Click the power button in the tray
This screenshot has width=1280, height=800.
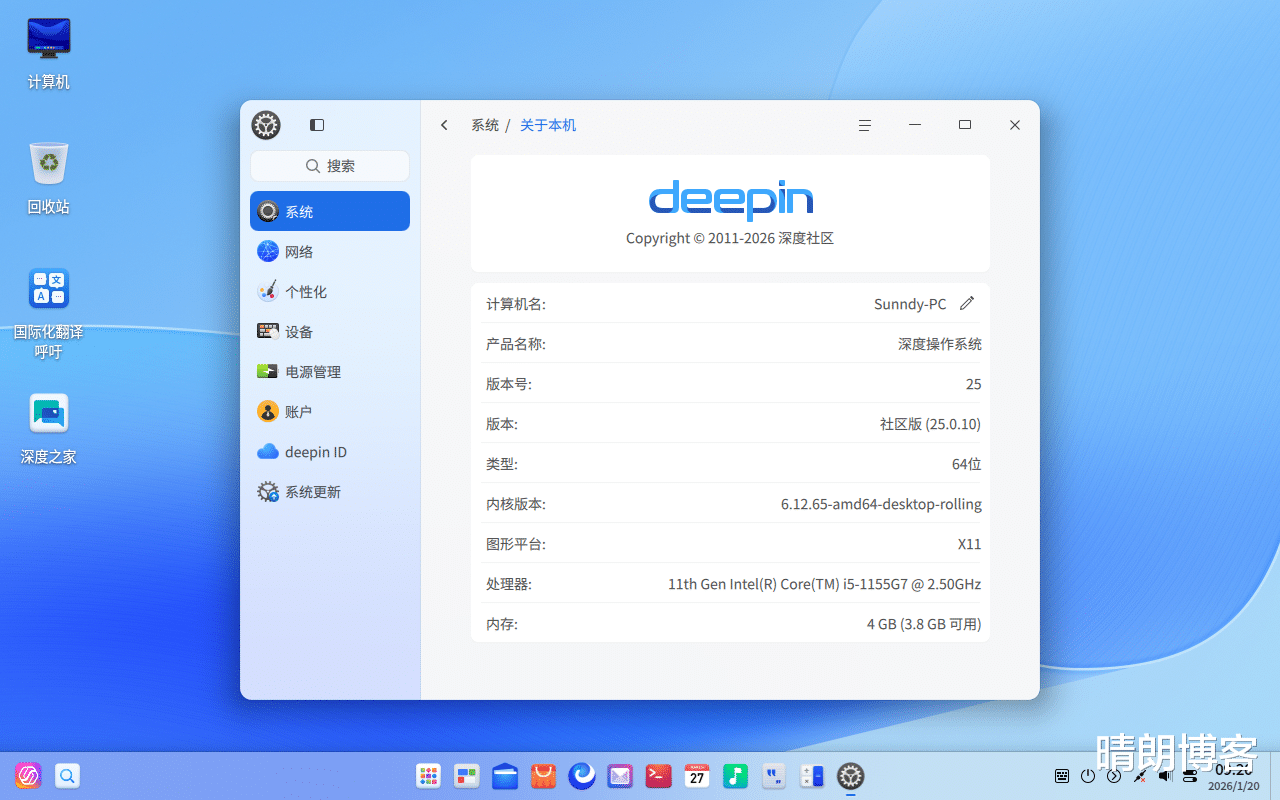point(1088,776)
